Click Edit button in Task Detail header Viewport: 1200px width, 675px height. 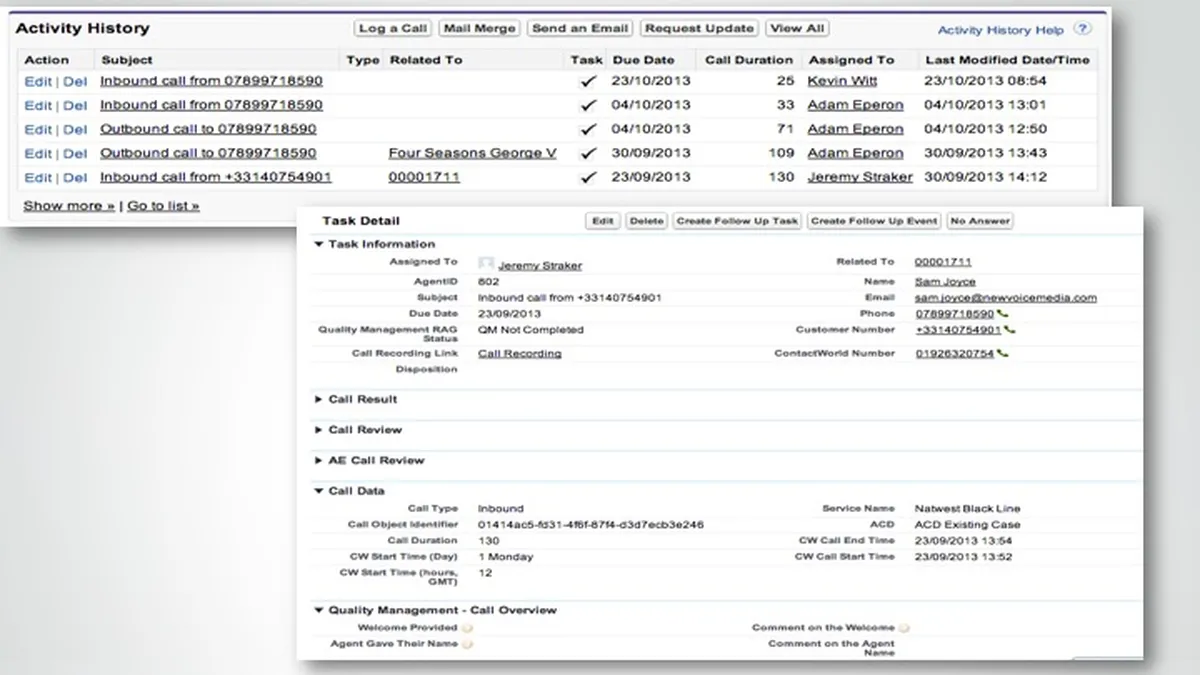click(x=603, y=221)
